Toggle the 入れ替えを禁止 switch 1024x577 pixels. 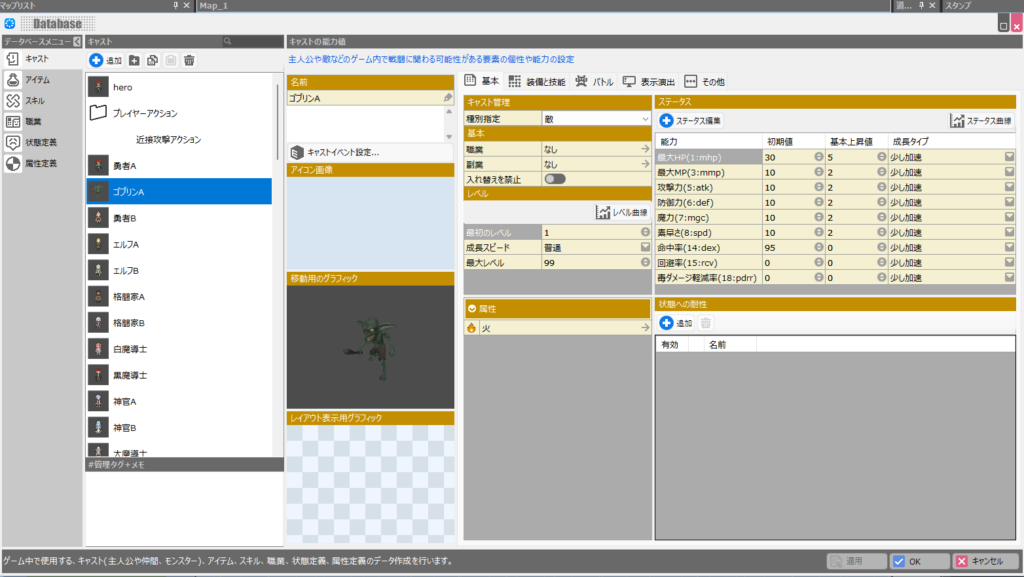[554, 178]
